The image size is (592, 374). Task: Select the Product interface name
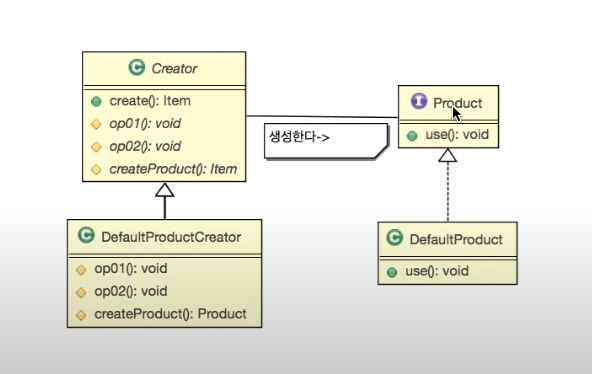pyautogui.click(x=458, y=103)
